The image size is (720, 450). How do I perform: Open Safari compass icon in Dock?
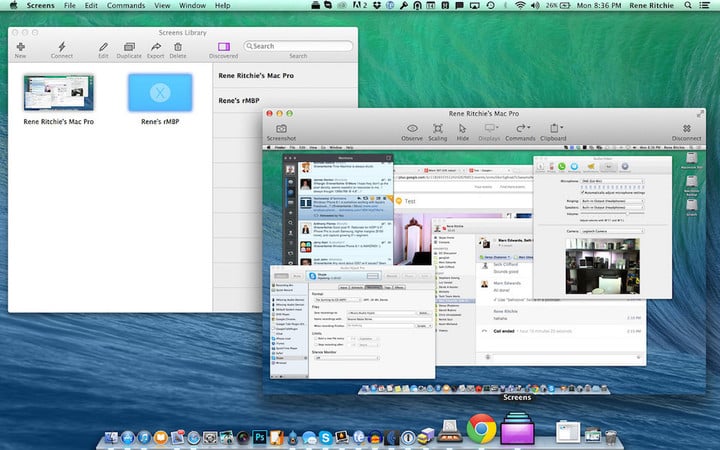194,438
